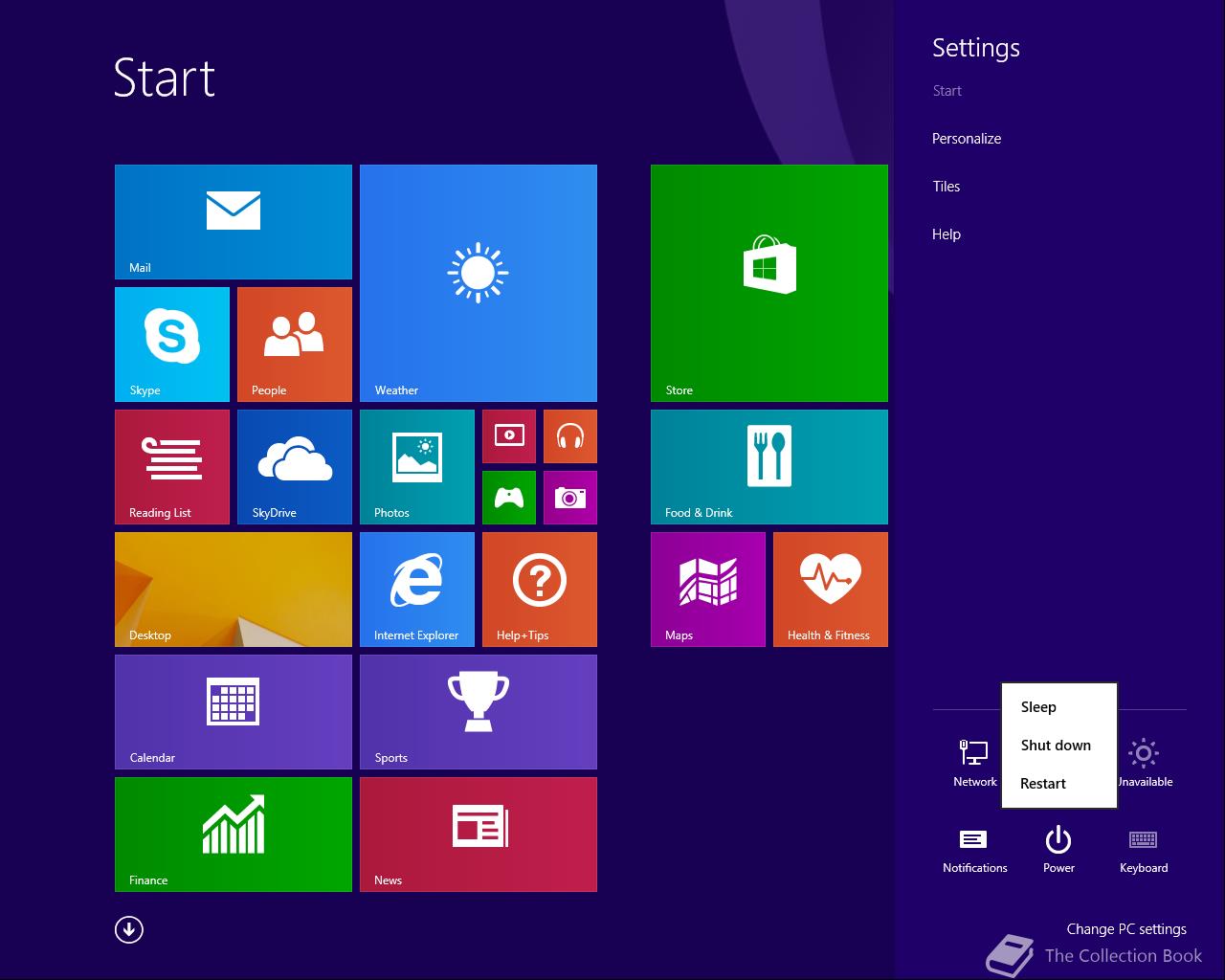Click Change PC settings link
The height and width of the screenshot is (980, 1225).
click(1126, 929)
